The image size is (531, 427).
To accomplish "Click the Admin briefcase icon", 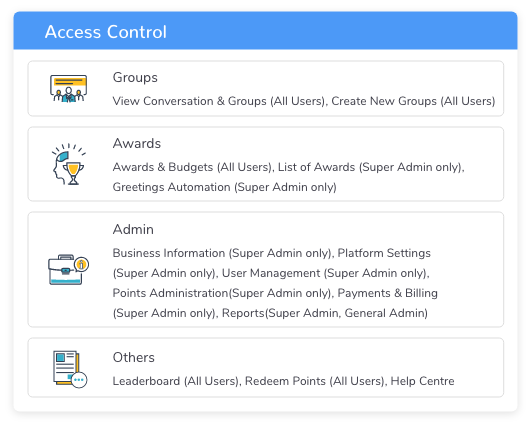I will pos(68,270).
